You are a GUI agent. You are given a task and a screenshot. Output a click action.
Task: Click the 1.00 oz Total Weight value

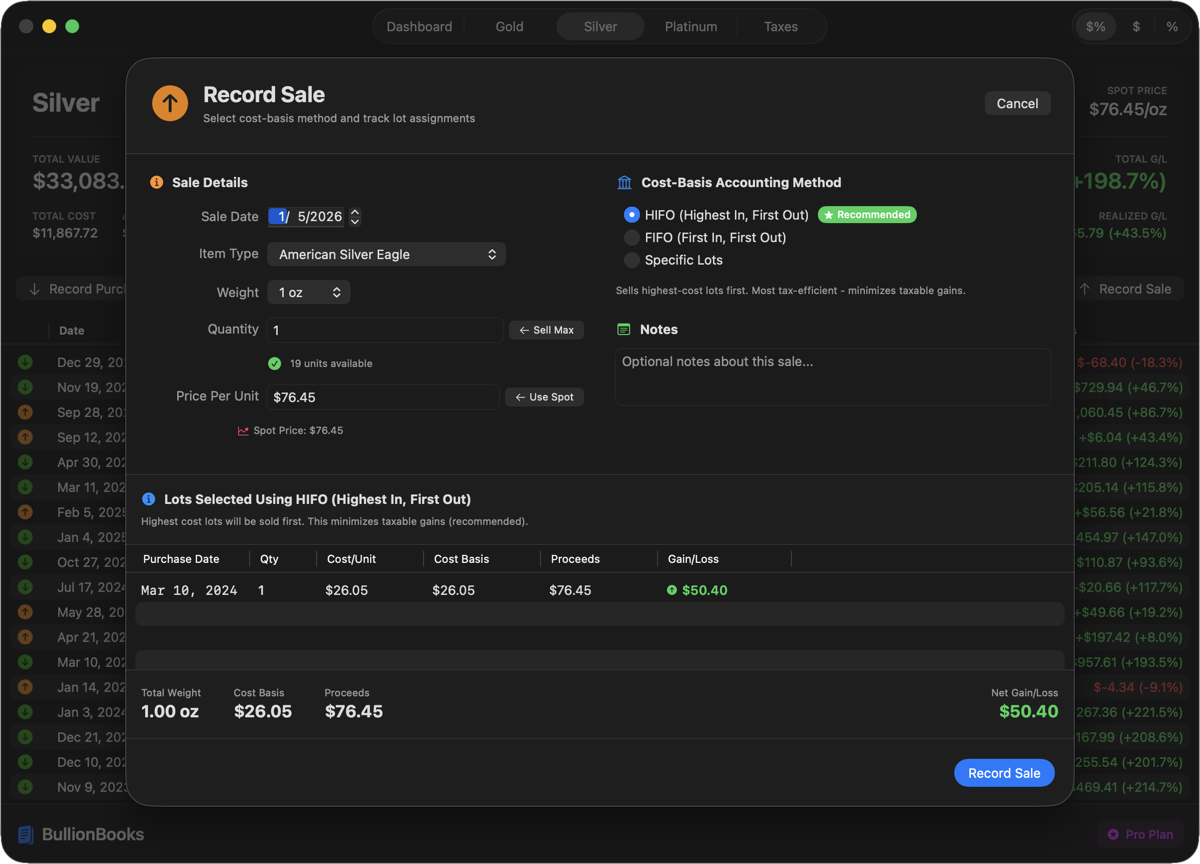pyautogui.click(x=170, y=712)
